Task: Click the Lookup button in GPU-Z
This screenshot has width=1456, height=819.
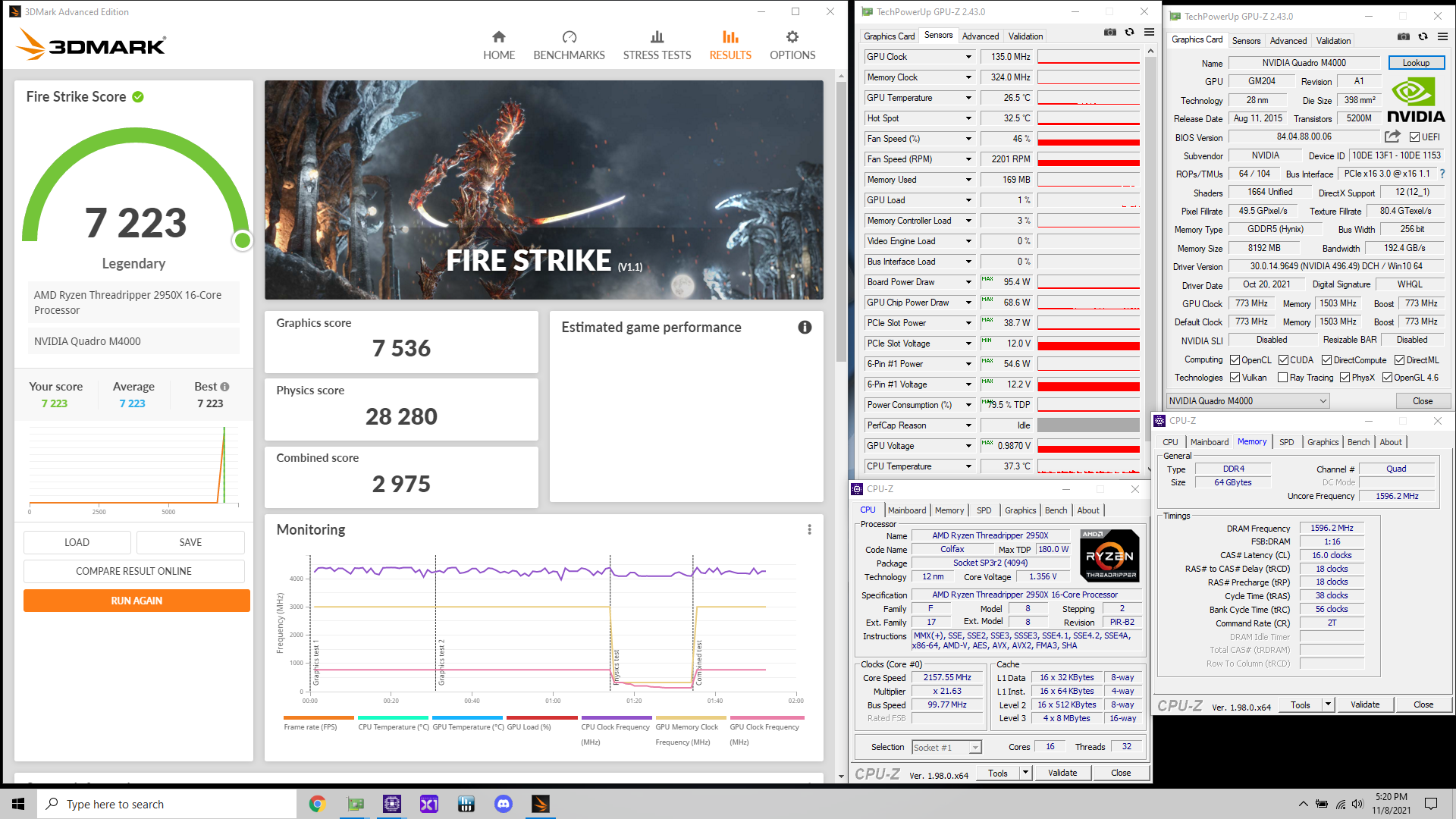Action: 1416,63
